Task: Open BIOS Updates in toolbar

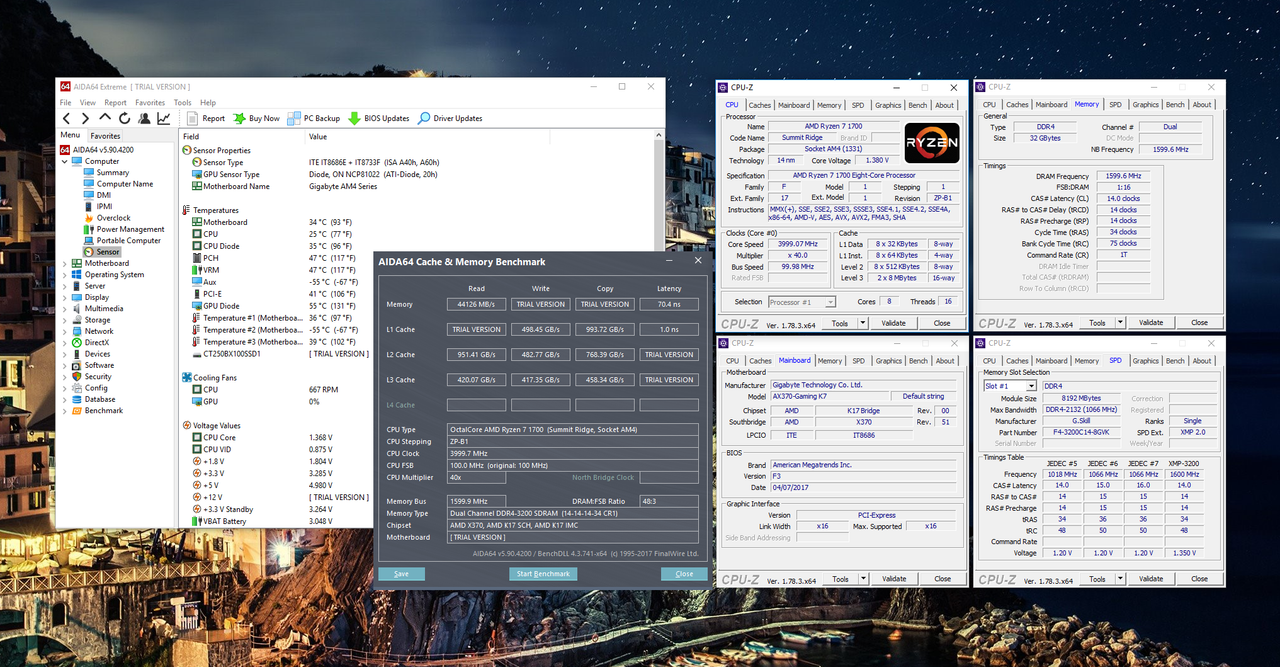Action: pos(379,118)
